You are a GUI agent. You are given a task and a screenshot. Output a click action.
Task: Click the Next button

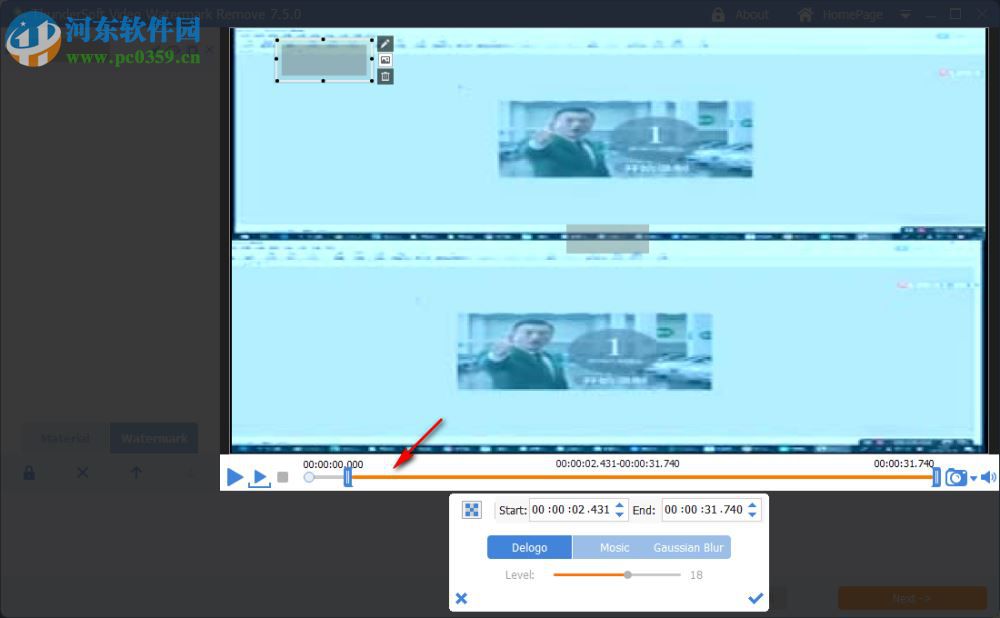911,598
